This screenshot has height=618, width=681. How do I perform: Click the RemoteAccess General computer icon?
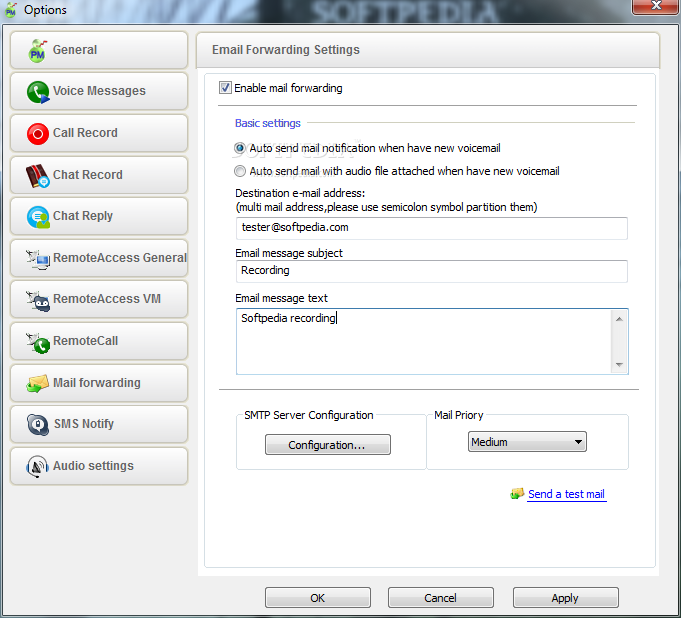click(38, 259)
